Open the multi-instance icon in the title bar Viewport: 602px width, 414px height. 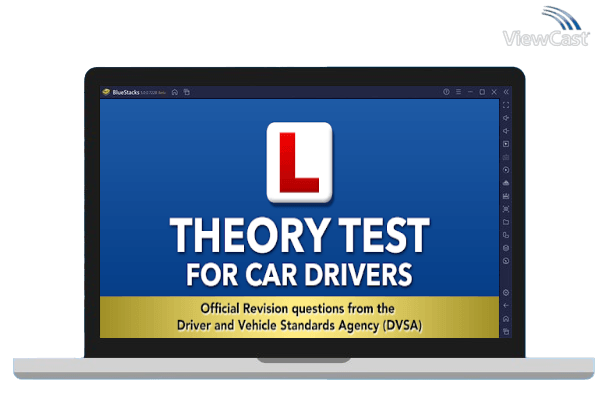(x=187, y=92)
